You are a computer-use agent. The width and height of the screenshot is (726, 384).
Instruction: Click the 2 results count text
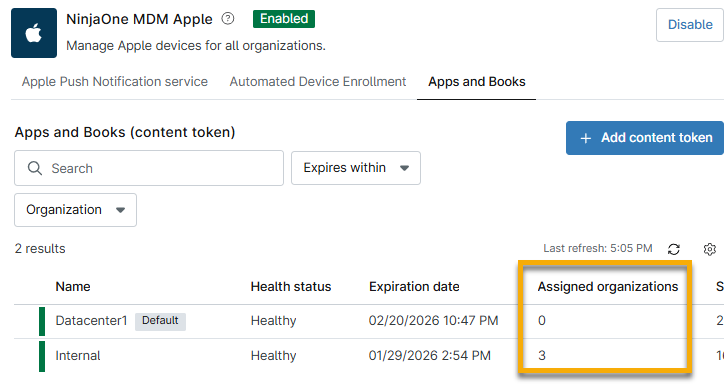point(40,249)
